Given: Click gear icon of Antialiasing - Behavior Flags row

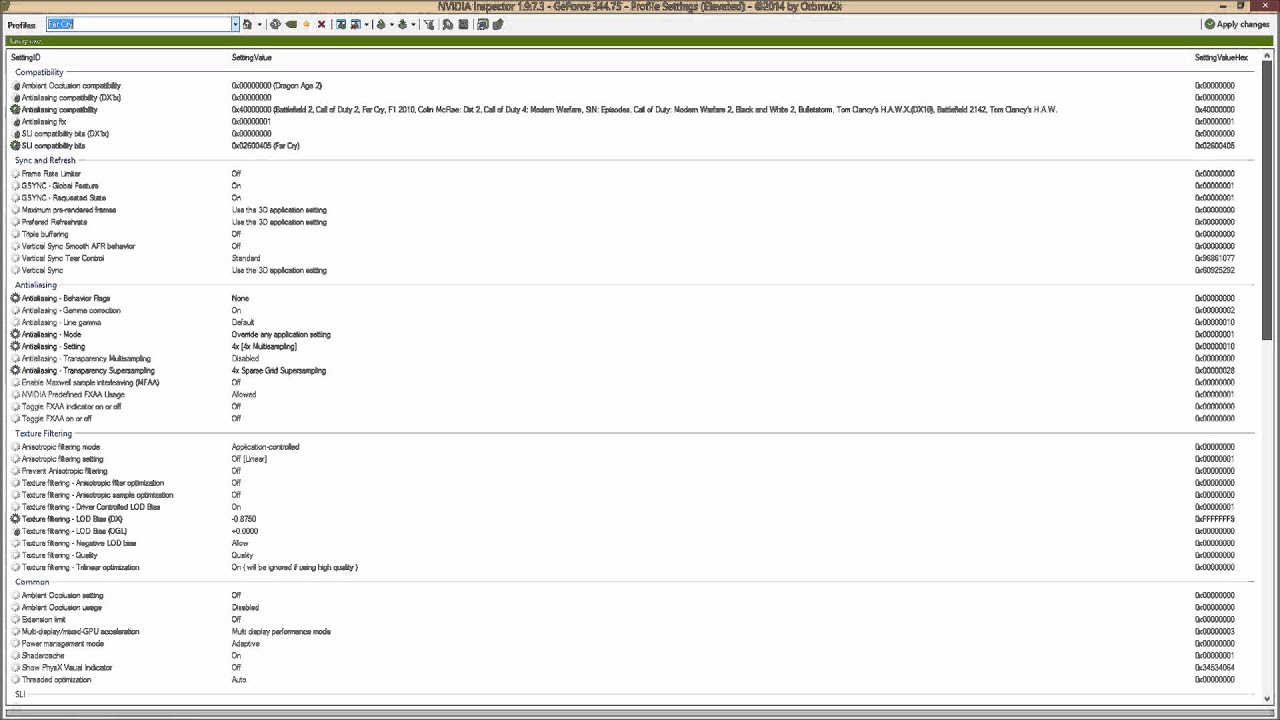Looking at the screenshot, I should pos(15,298).
